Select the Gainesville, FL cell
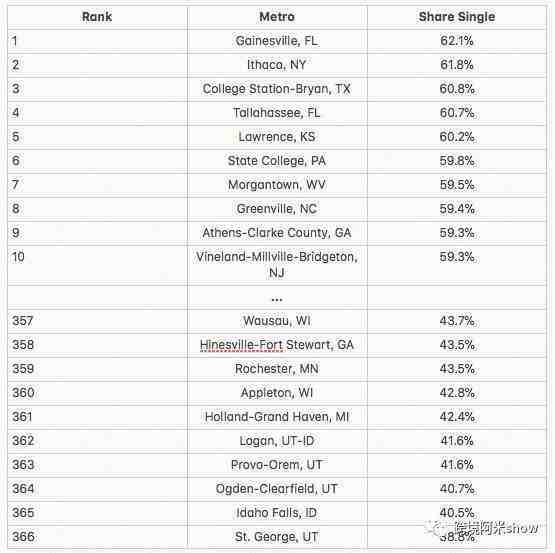The image size is (555, 553). pyautogui.click(x=277, y=41)
